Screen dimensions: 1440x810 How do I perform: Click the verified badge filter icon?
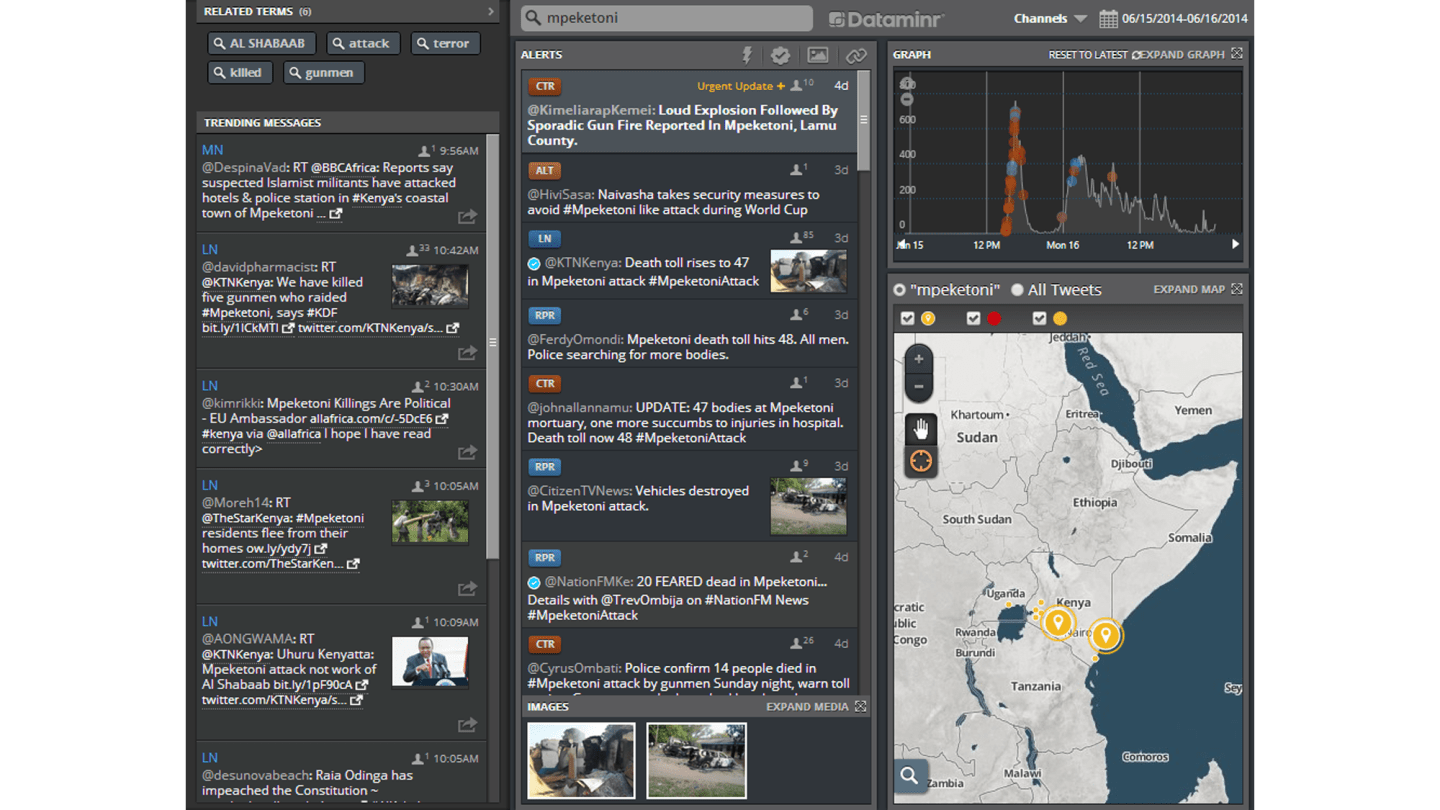point(781,56)
